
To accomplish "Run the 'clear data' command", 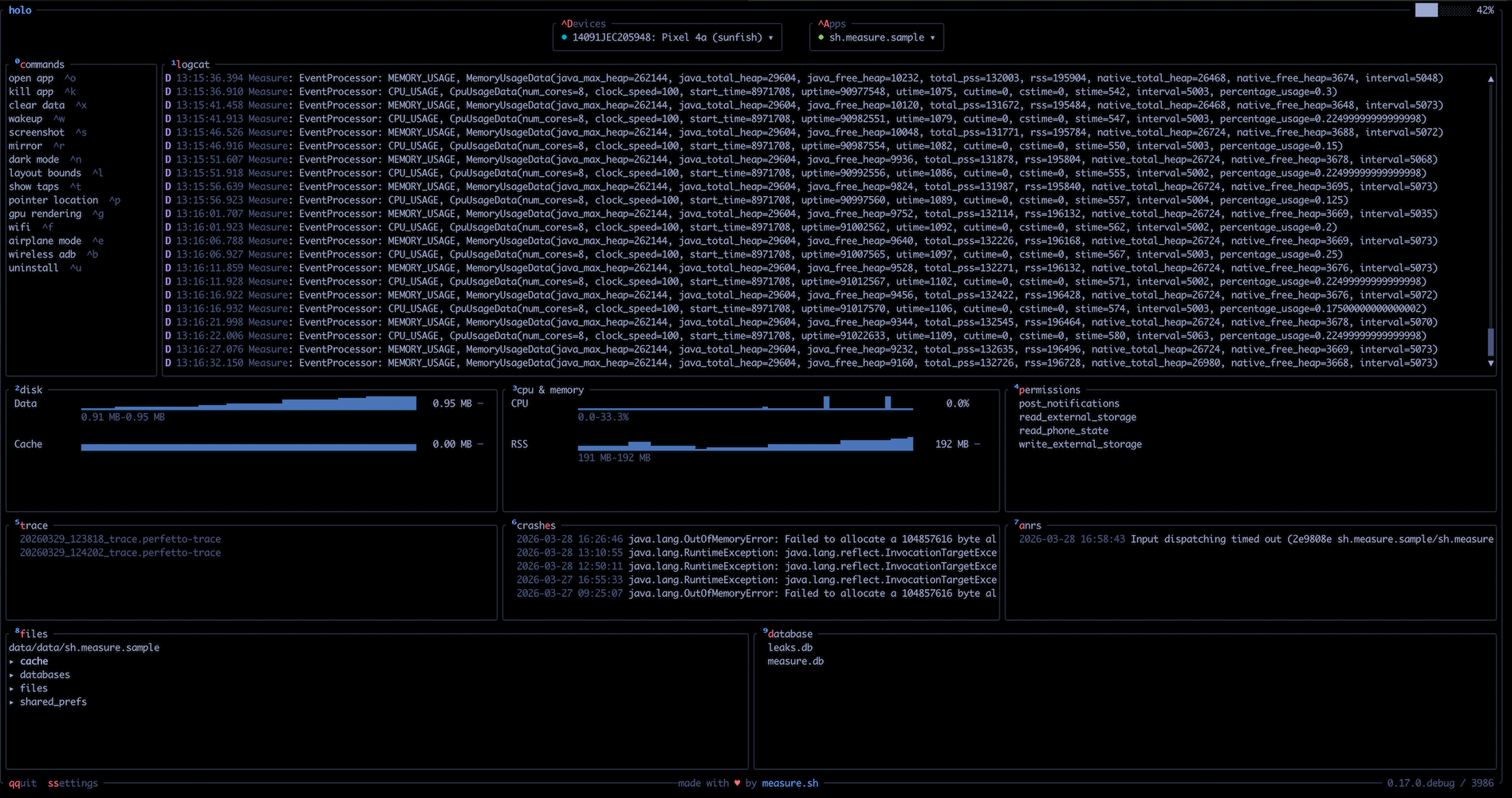I will pos(48,105).
